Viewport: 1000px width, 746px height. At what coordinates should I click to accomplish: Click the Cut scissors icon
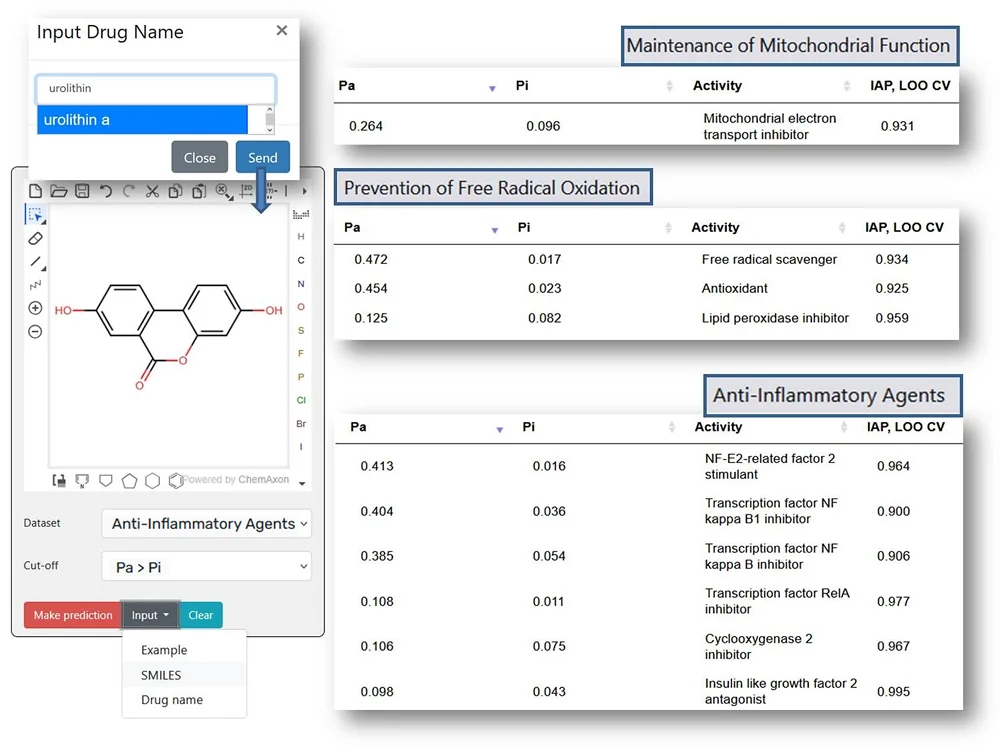(x=152, y=191)
